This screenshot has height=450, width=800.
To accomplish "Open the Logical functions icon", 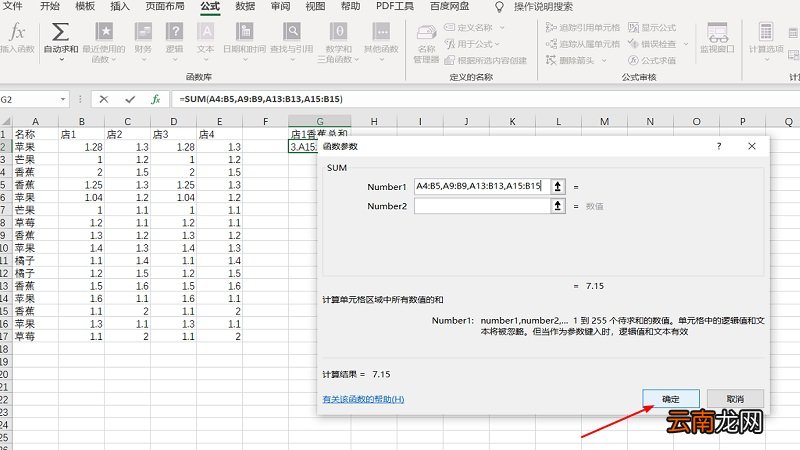I will (174, 32).
